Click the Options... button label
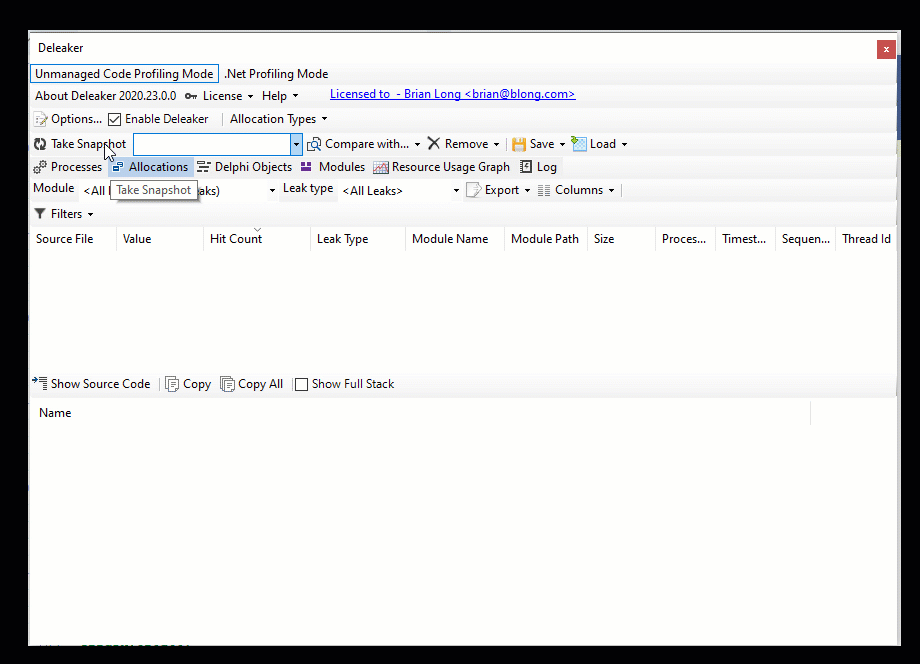Screen dimensions: 920x664 pos(76,119)
